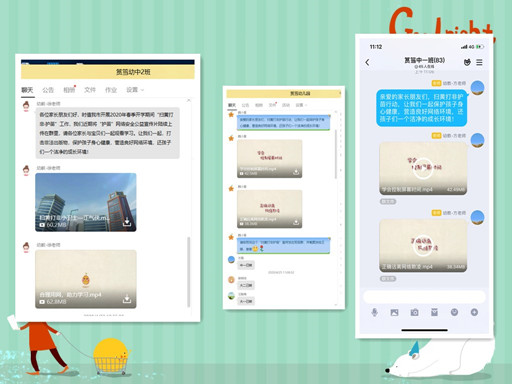Viewport: 512px width, 384px height.
Task: Play the 38.34MB video in phone chat
Action: tap(422, 247)
